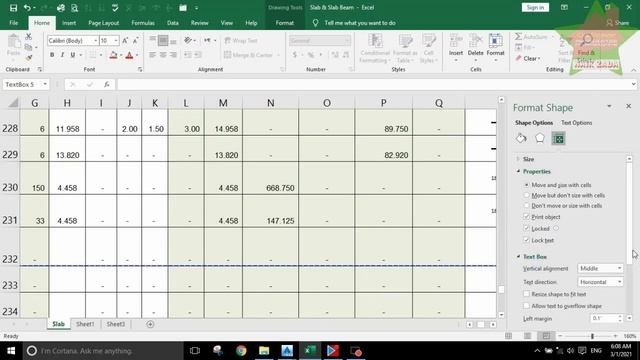Select Move but don't size with cells
This screenshot has width=640, height=360.
pos(565,196)
